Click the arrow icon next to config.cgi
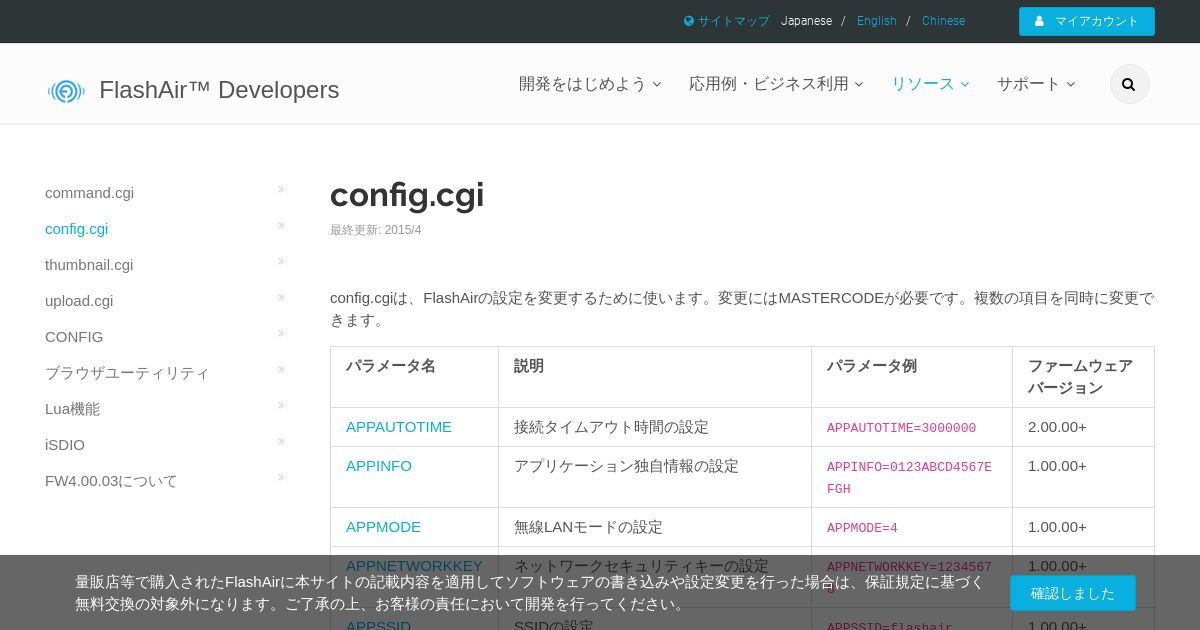Viewport: 1200px width, 630px height. point(281,225)
